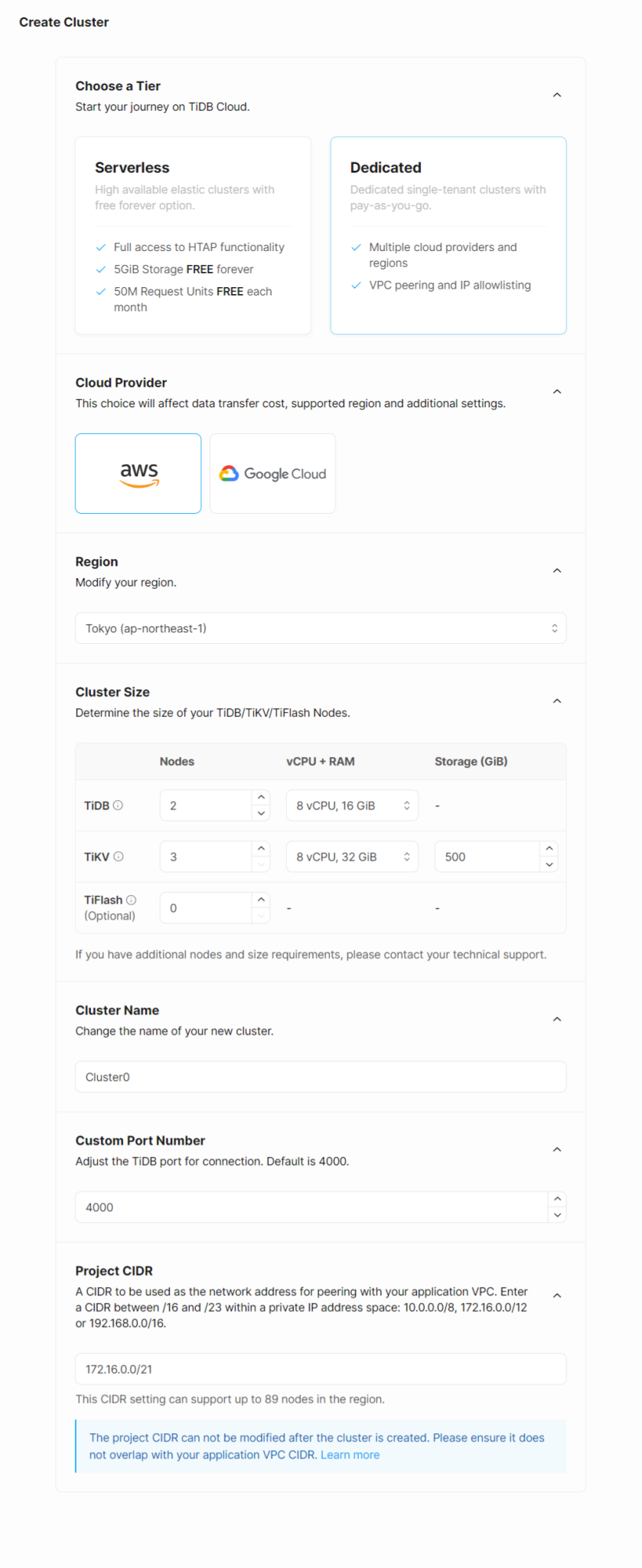
Task: Click the Storage (GiB) column header
Action: pos(471,762)
